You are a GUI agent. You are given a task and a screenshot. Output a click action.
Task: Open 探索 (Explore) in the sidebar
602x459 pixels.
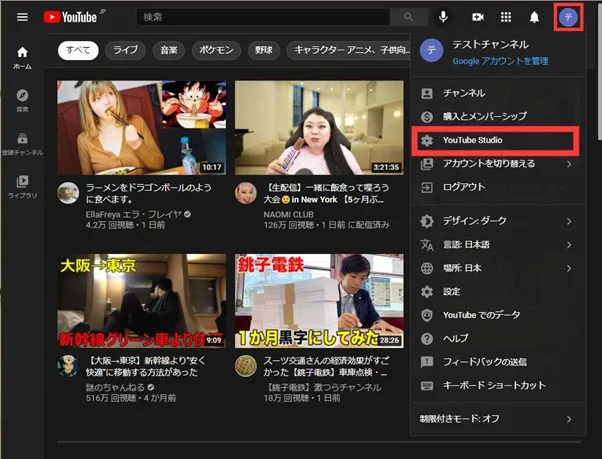tap(22, 100)
